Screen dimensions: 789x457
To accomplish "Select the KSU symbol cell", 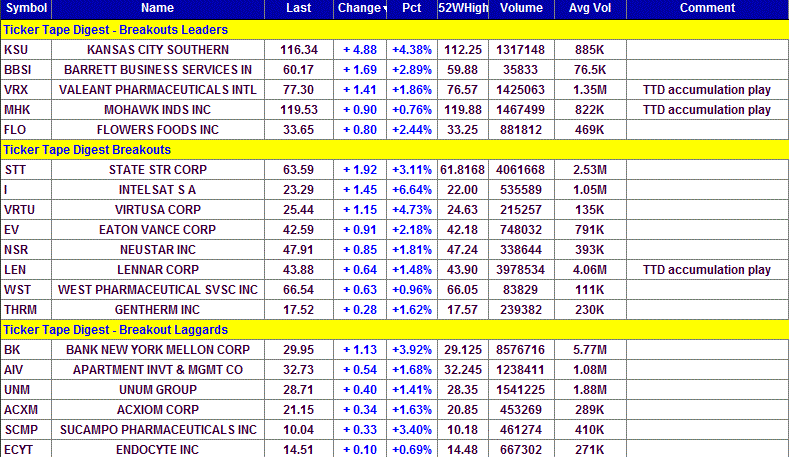I will click(x=26, y=50).
